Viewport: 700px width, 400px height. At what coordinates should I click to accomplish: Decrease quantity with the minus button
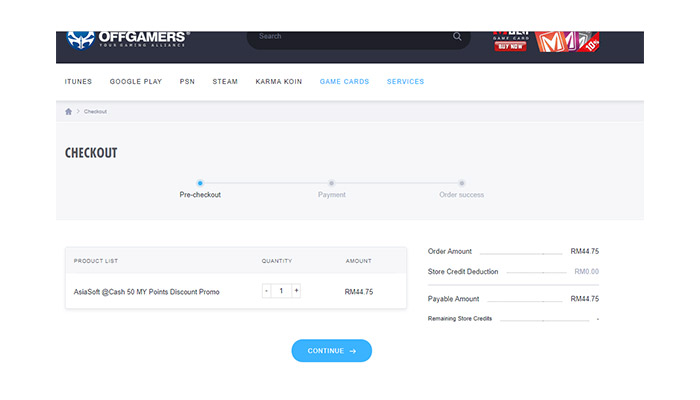click(x=267, y=291)
